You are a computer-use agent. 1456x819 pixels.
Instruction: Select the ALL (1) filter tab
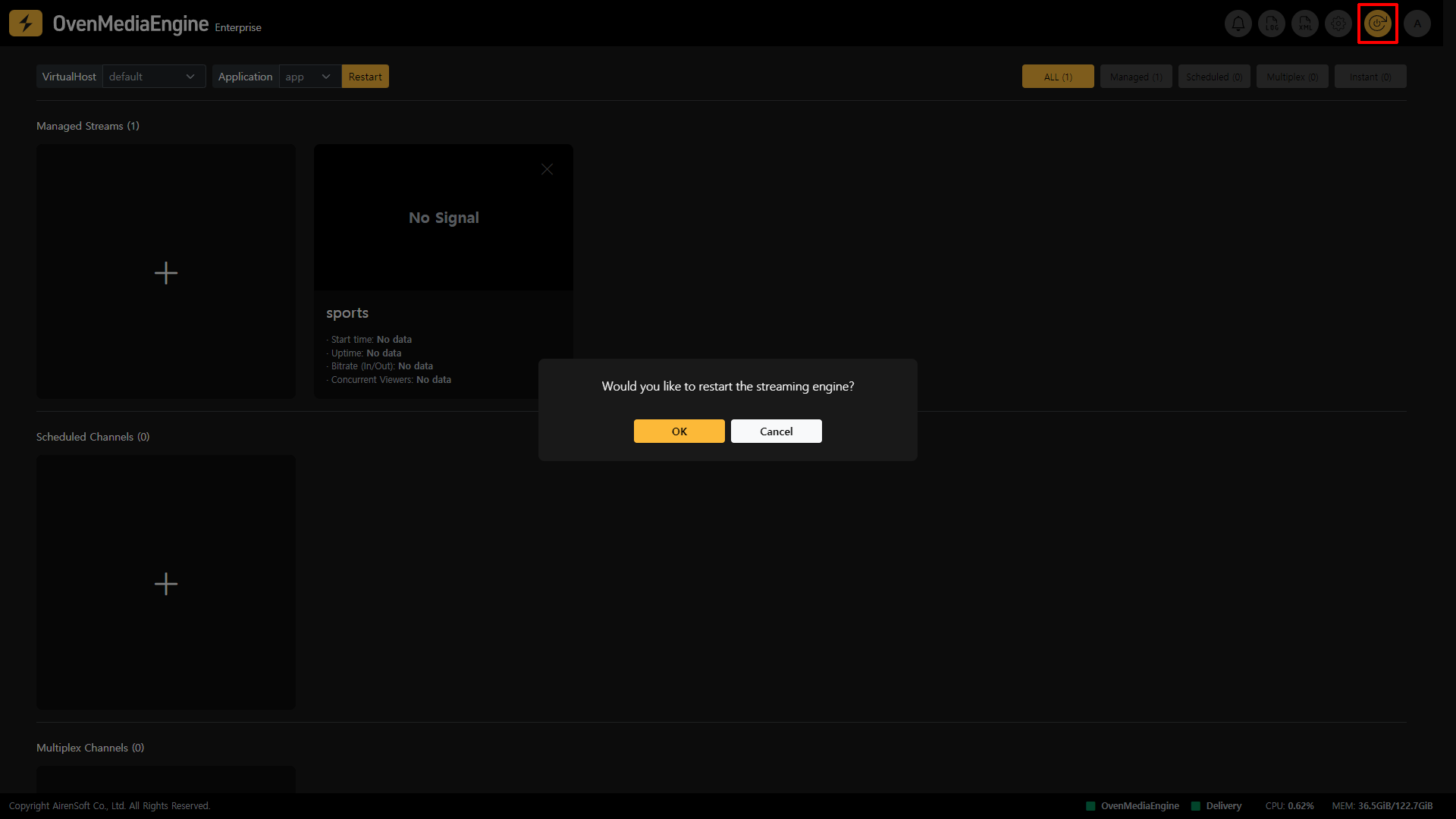pos(1058,77)
